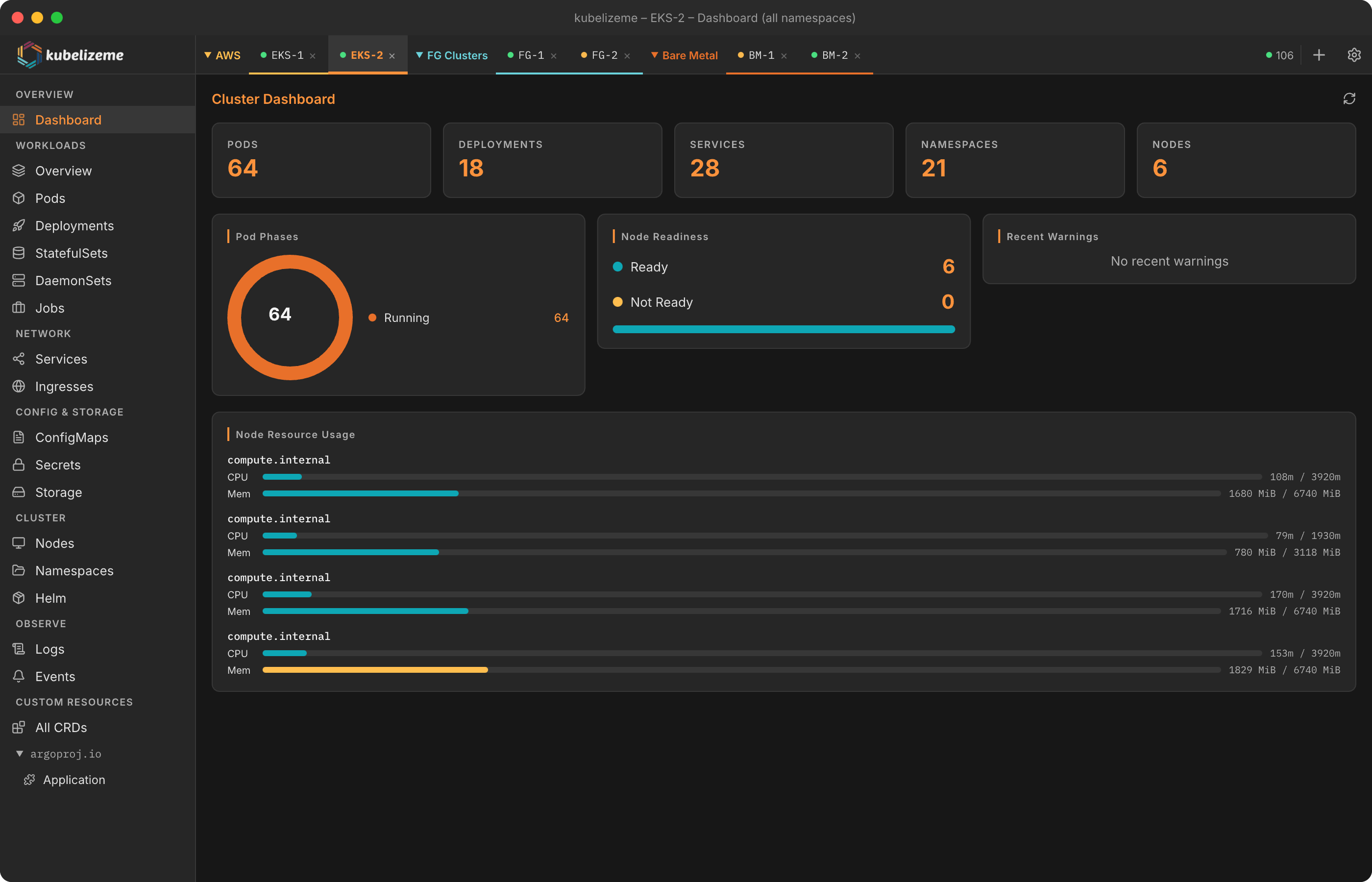This screenshot has height=882, width=1372.
Task: Open settings gear icon
Action: point(1354,55)
